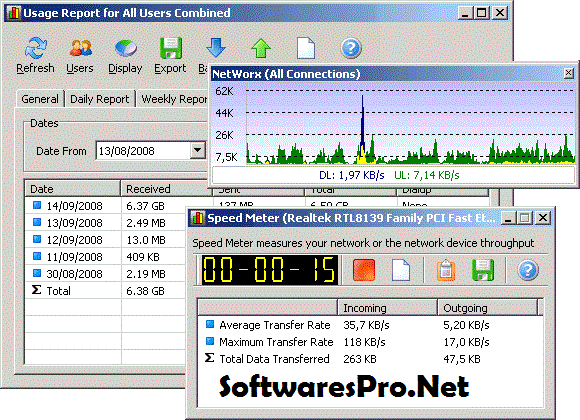The height and width of the screenshot is (420, 580).
Task: Click the 13.0 MB received value
Action: coord(146,240)
